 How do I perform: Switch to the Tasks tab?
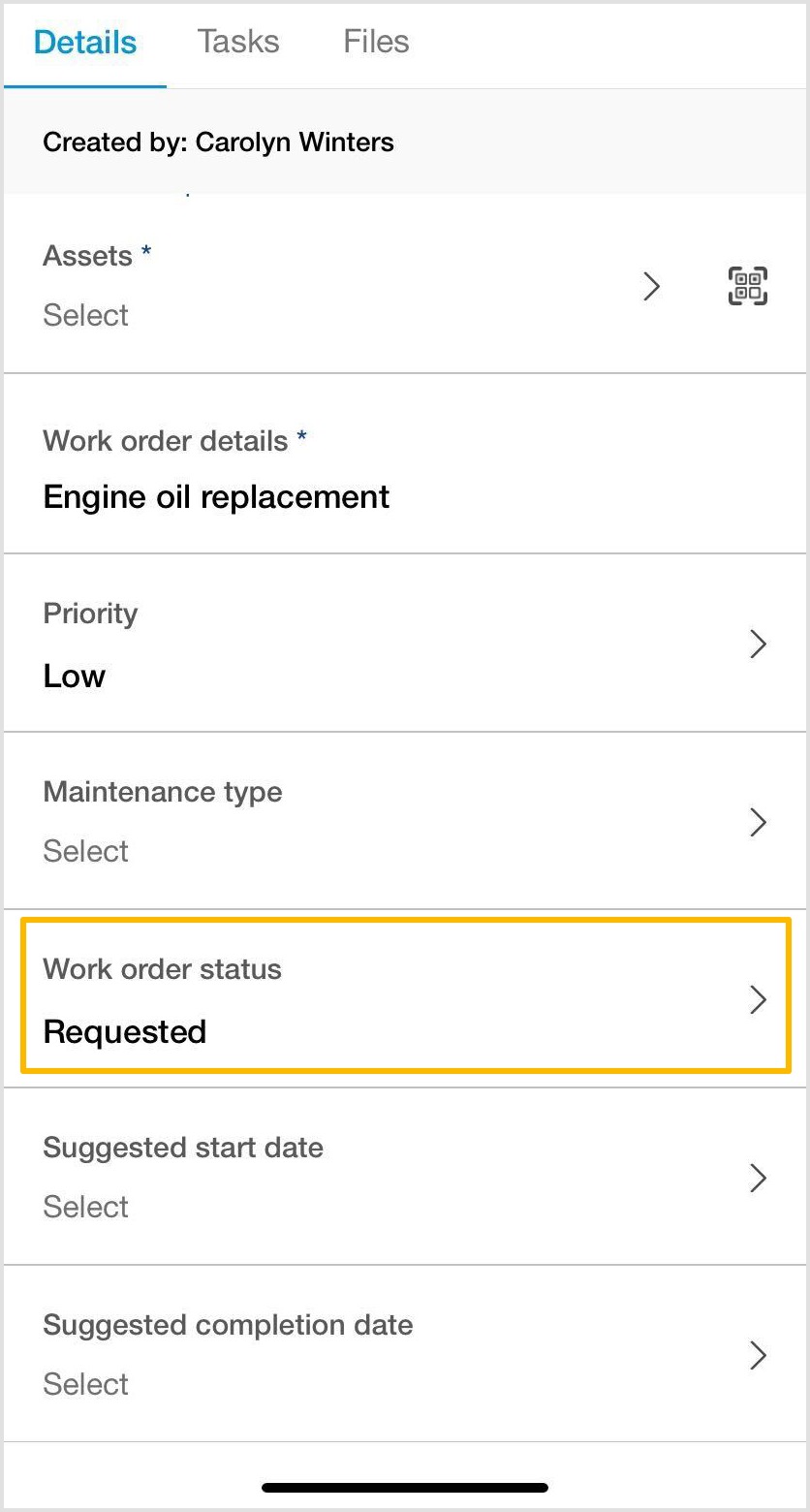pos(237,41)
